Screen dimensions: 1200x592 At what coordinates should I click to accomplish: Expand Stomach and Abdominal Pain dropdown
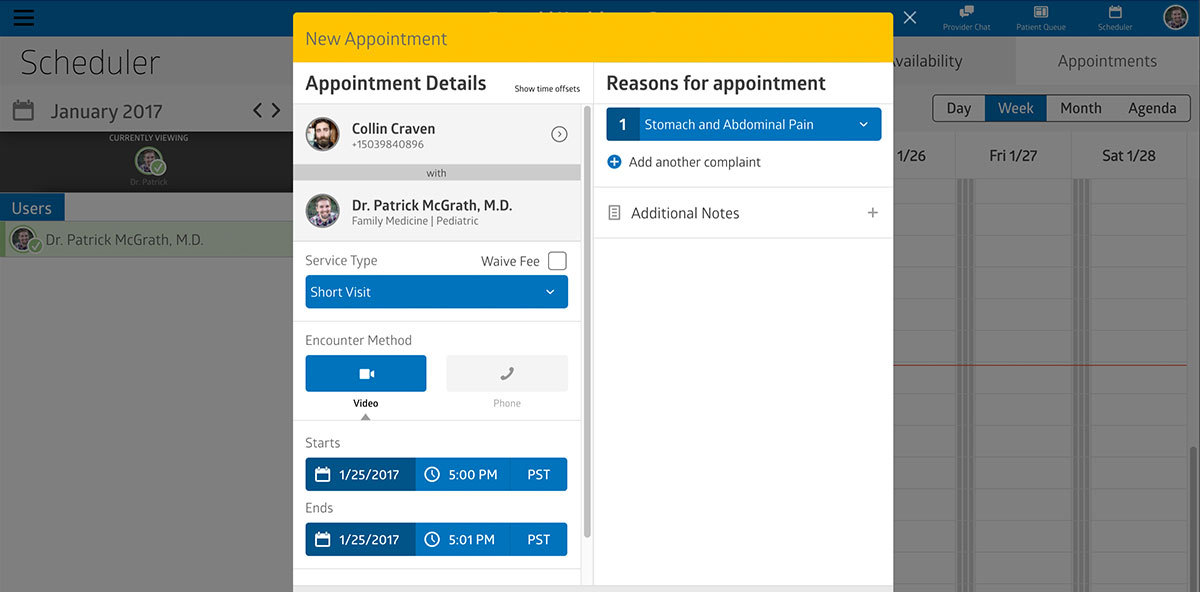pos(863,125)
